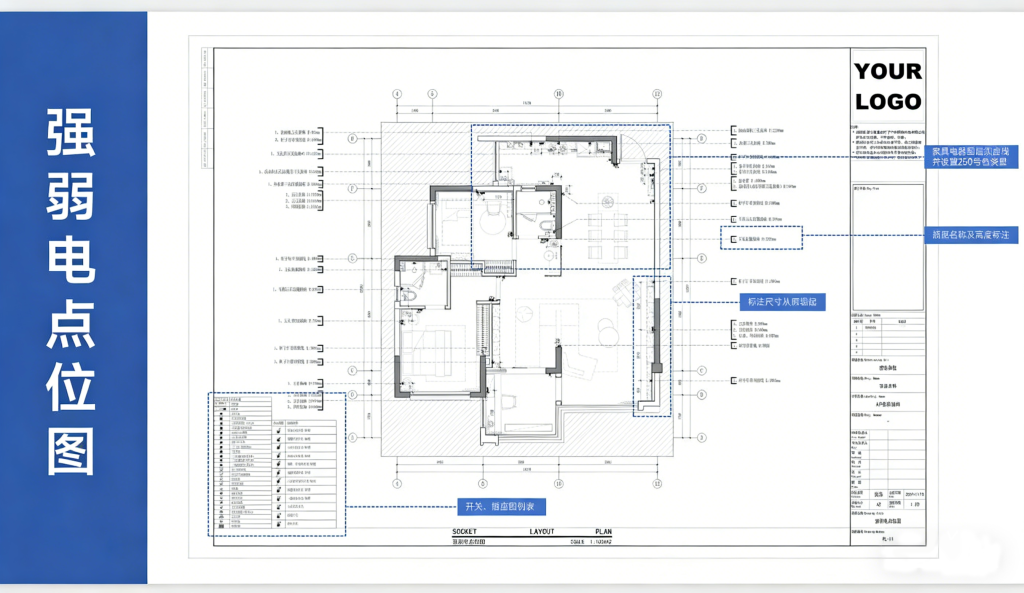1024x593 pixels.
Task: Click the switch and socket legend table
Action: pyautogui.click(x=277, y=464)
